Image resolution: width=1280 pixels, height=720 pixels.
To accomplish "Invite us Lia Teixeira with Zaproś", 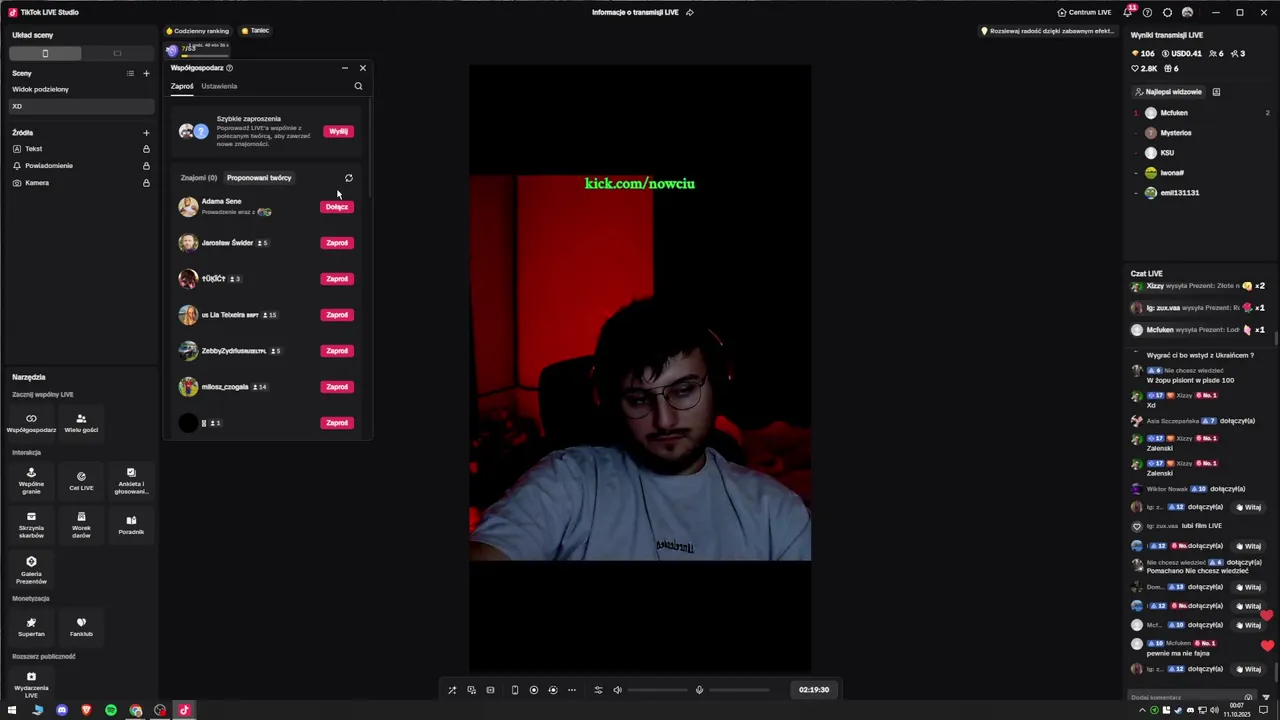I will [x=337, y=315].
